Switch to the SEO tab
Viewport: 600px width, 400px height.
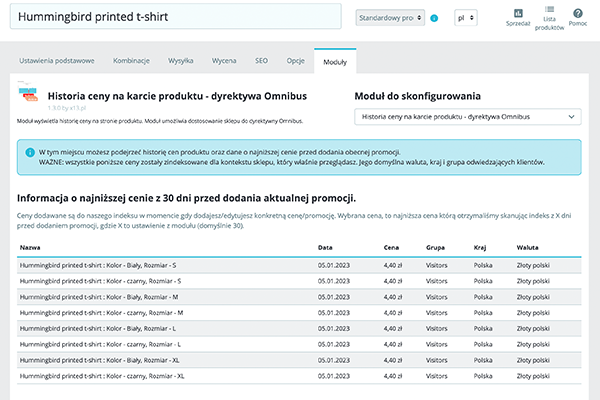click(x=261, y=60)
